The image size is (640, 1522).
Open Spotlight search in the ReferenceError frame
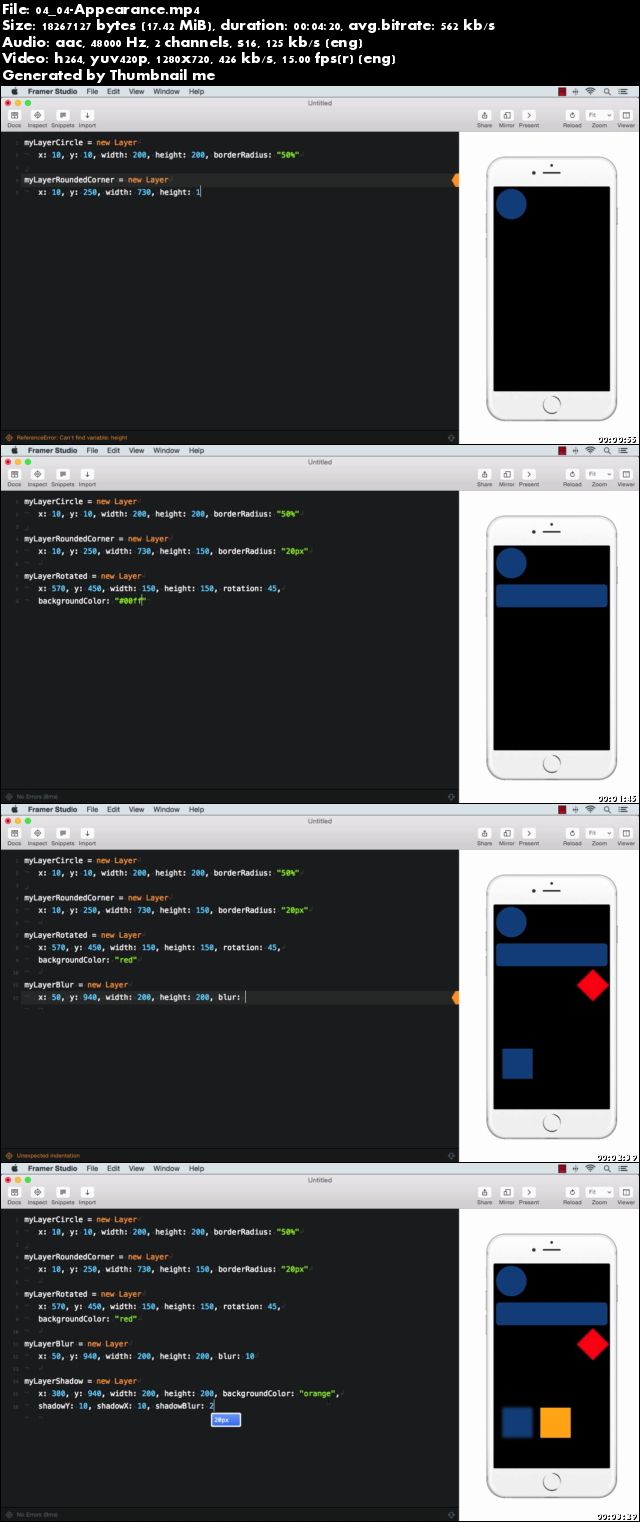(607, 91)
